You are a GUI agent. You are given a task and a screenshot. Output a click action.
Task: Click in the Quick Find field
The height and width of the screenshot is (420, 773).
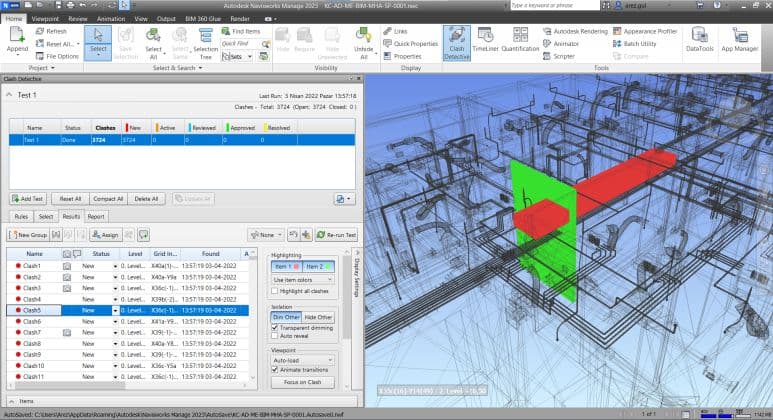[241, 43]
